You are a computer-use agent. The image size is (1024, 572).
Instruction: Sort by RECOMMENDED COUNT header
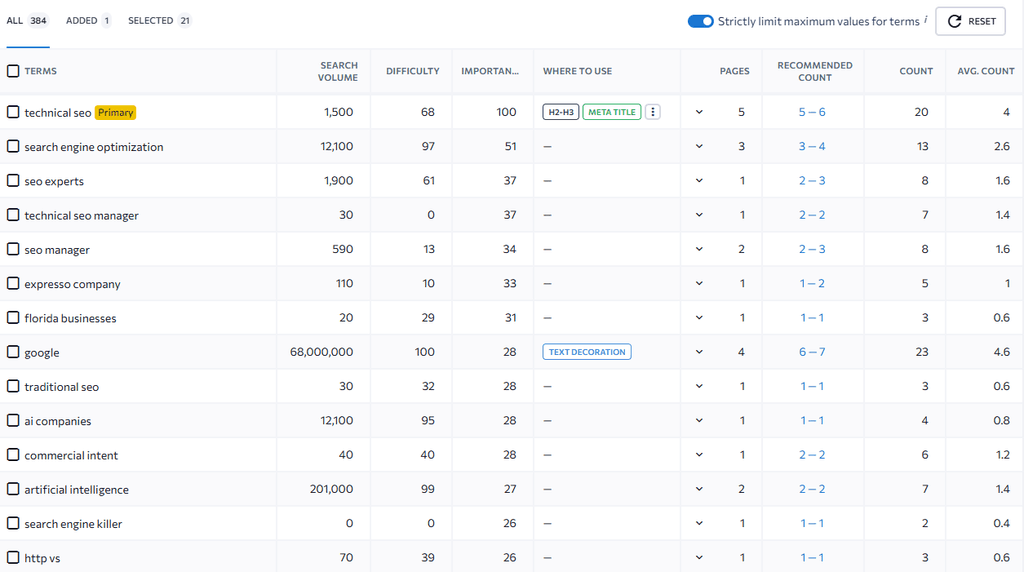tap(814, 71)
